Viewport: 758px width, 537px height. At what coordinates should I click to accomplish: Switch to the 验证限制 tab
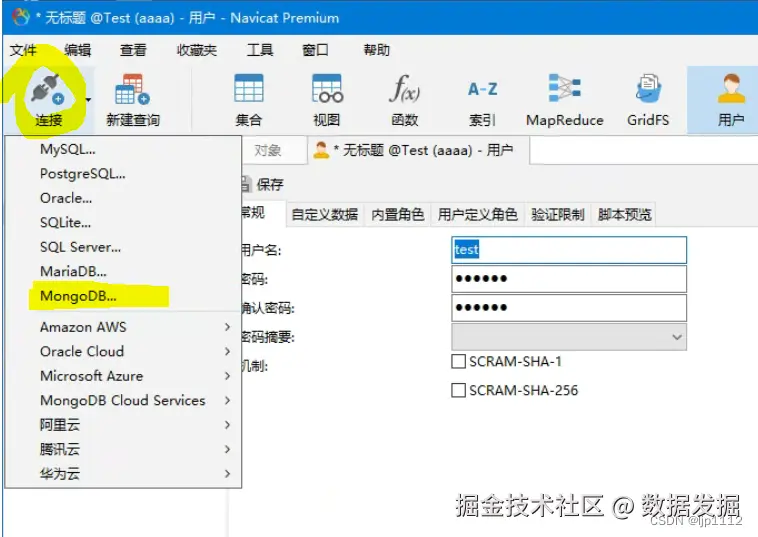pos(558,214)
